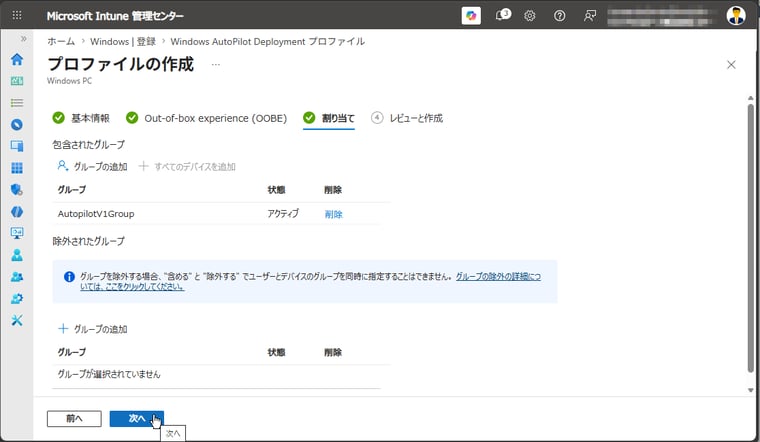Open Groups icon in the sidebar
Viewport: 760px width, 442px height.
[17, 277]
